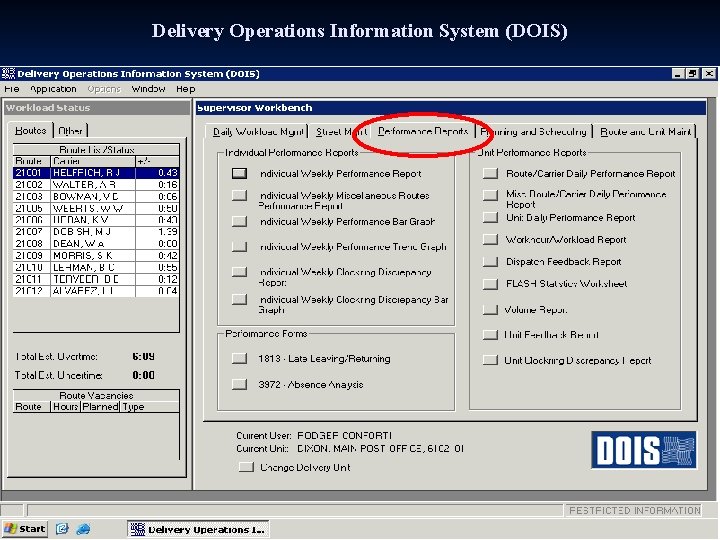Viewport: 720px width, 540px height.
Task: Select route 21C05 WEERTS row
Action: (96, 208)
